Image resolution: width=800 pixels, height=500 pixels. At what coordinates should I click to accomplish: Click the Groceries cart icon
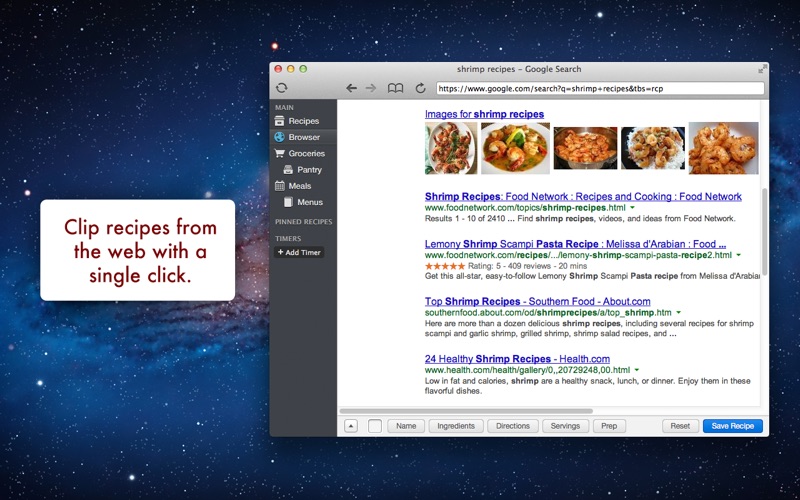(279, 153)
